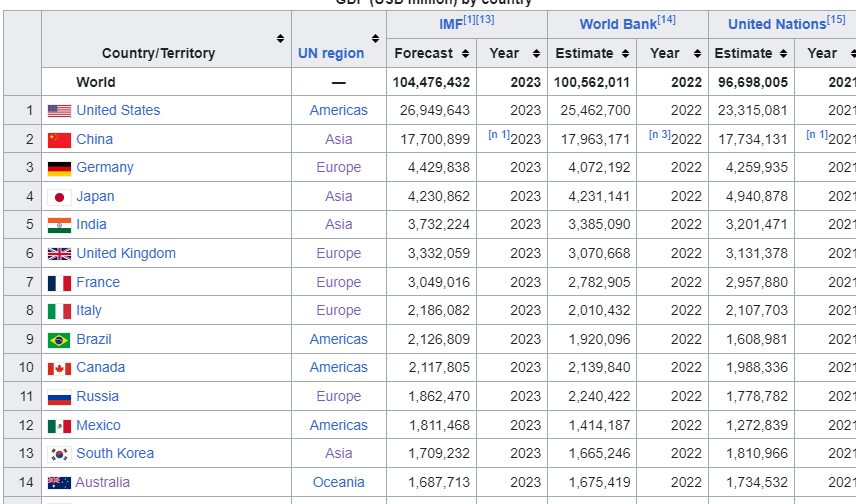Open the United Kingdom country link
Viewport: 856px width, 504px height.
coord(126,253)
